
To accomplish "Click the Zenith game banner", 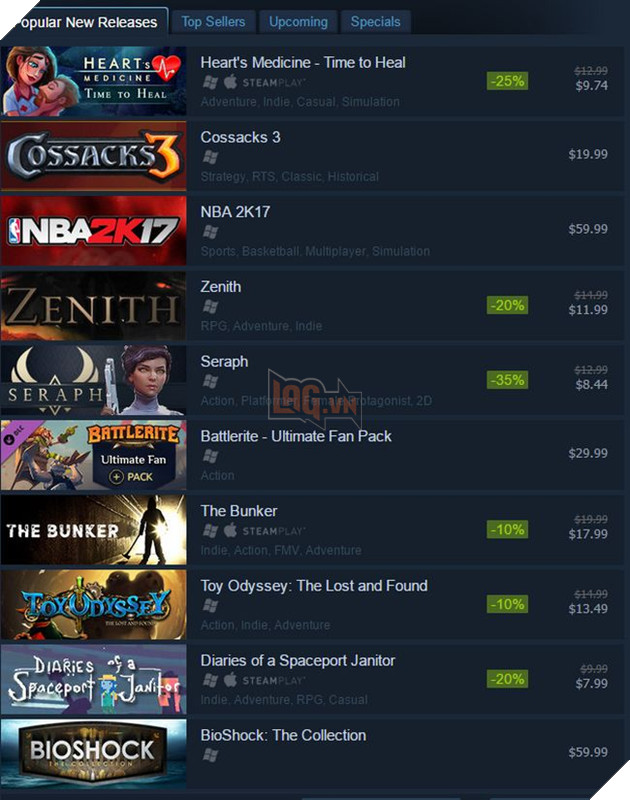I will [x=94, y=306].
